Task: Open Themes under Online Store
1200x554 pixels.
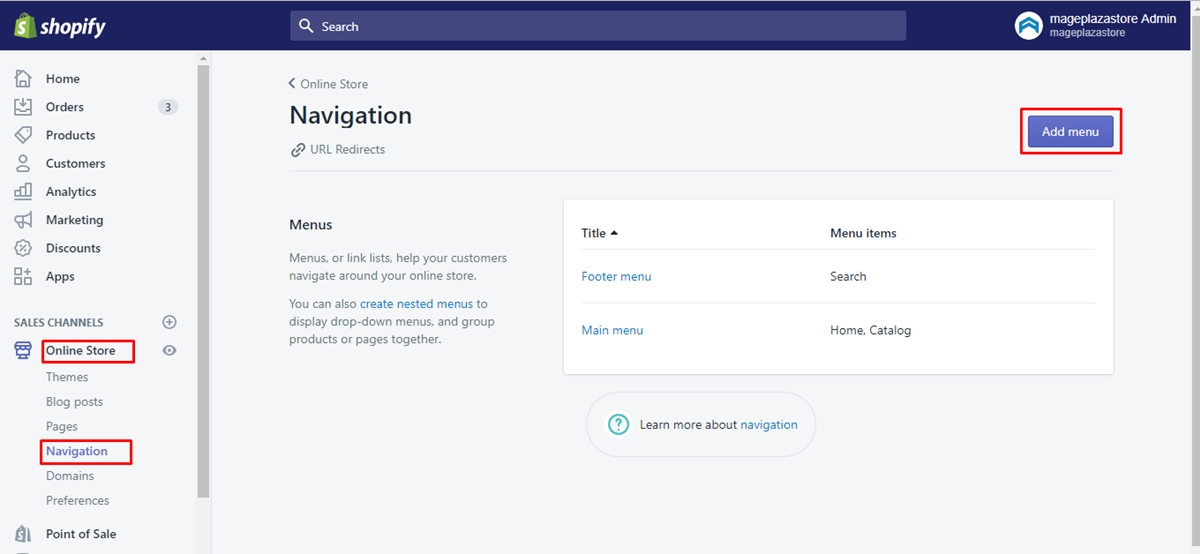Action: pos(67,377)
